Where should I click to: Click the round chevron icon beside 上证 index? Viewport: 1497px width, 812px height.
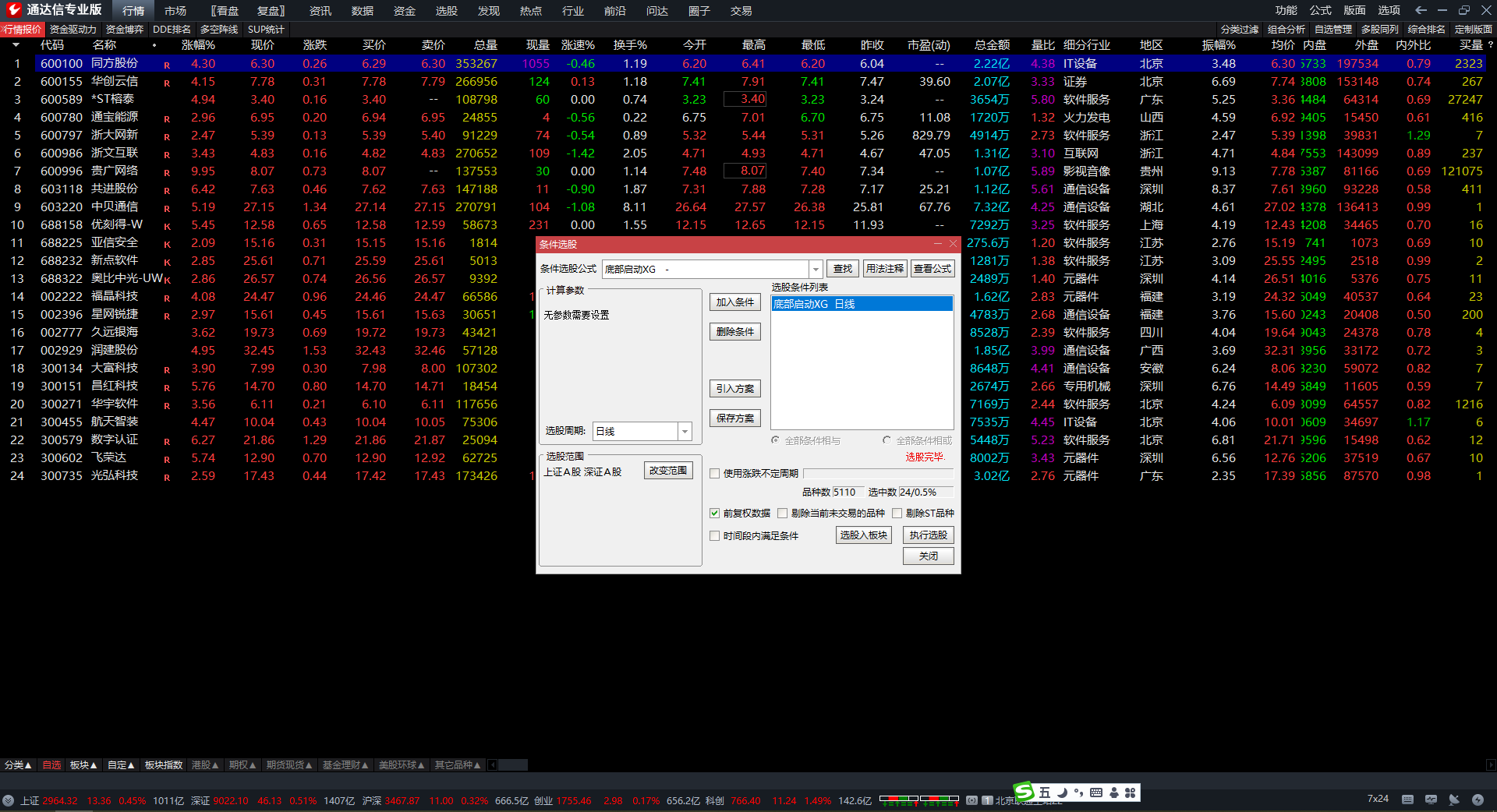click(9, 800)
